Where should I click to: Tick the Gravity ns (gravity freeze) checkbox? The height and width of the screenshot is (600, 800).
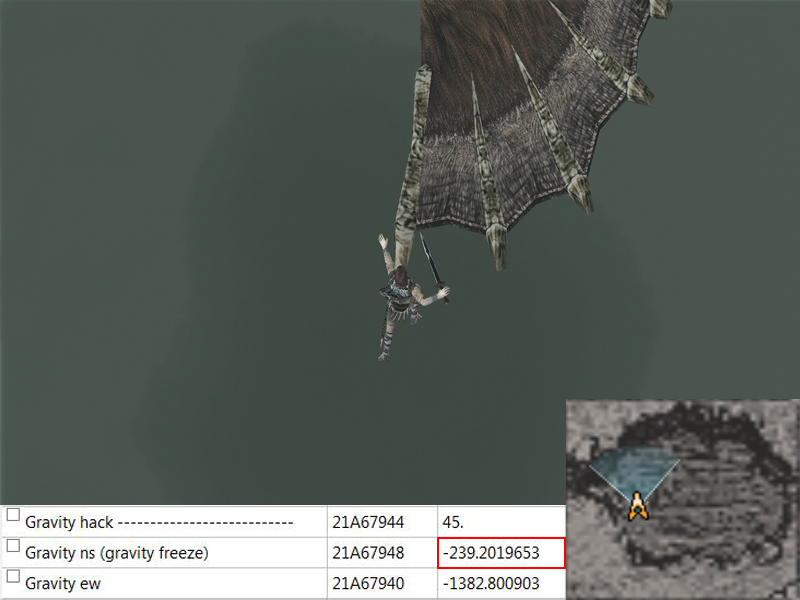(x=13, y=545)
